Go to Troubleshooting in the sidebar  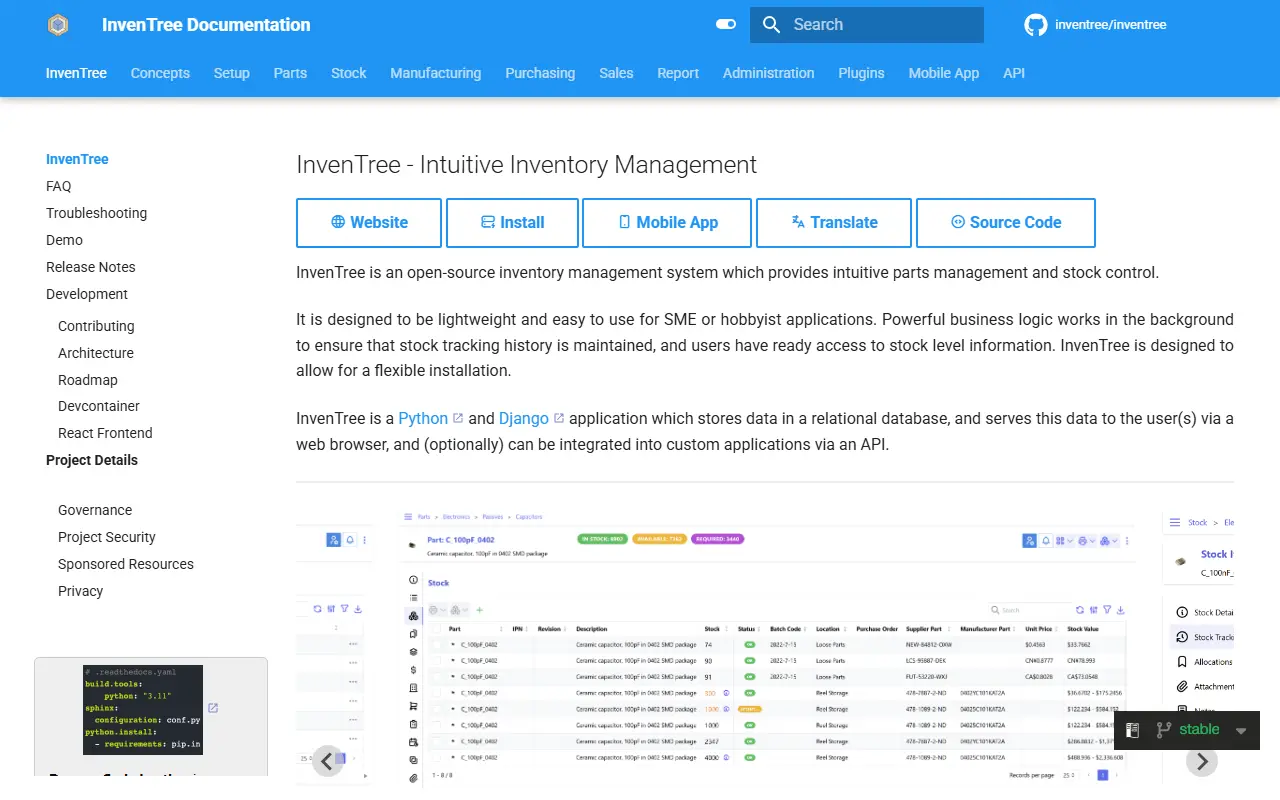(x=96, y=213)
